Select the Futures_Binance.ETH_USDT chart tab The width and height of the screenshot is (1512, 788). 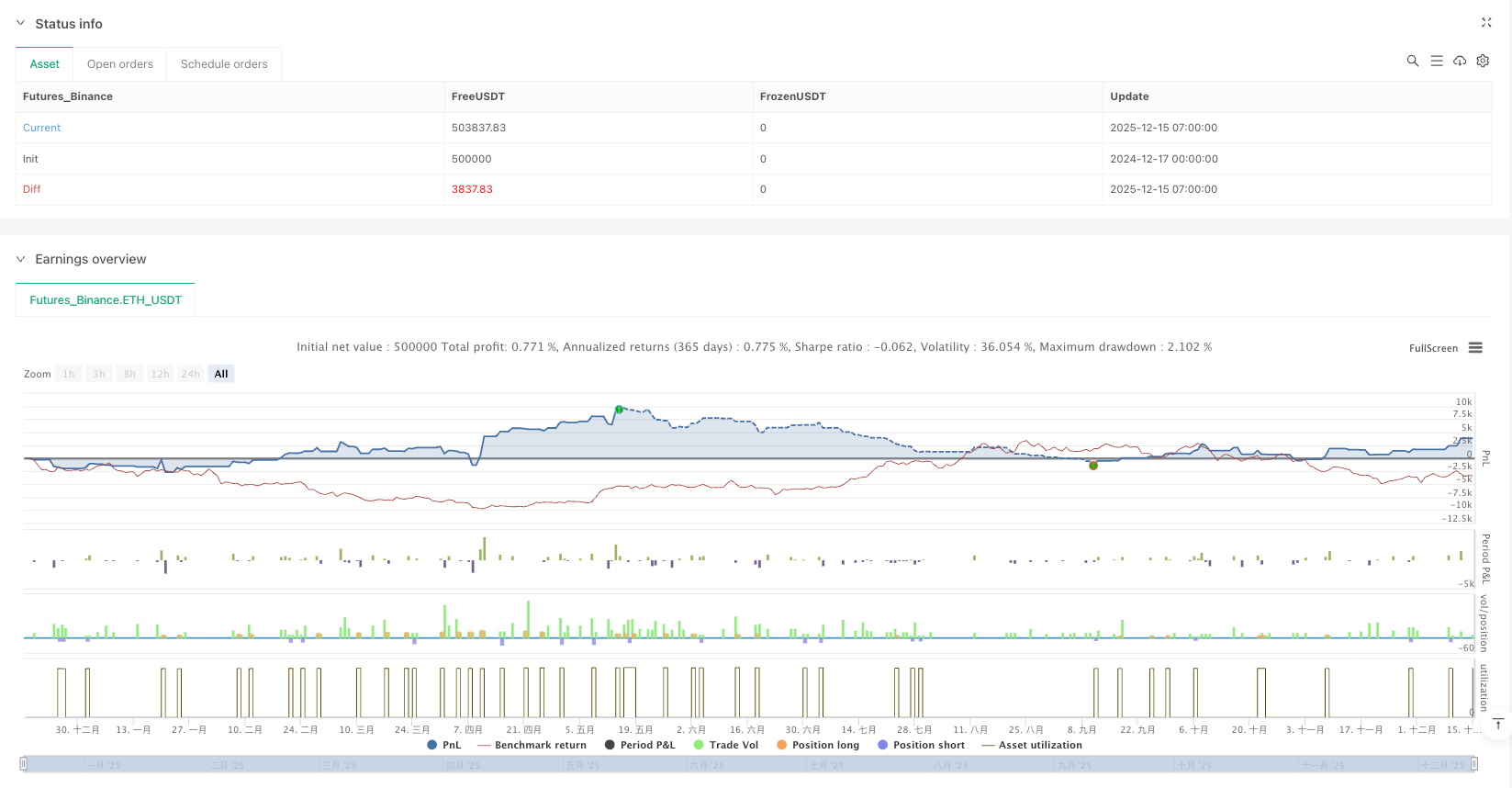click(x=106, y=300)
